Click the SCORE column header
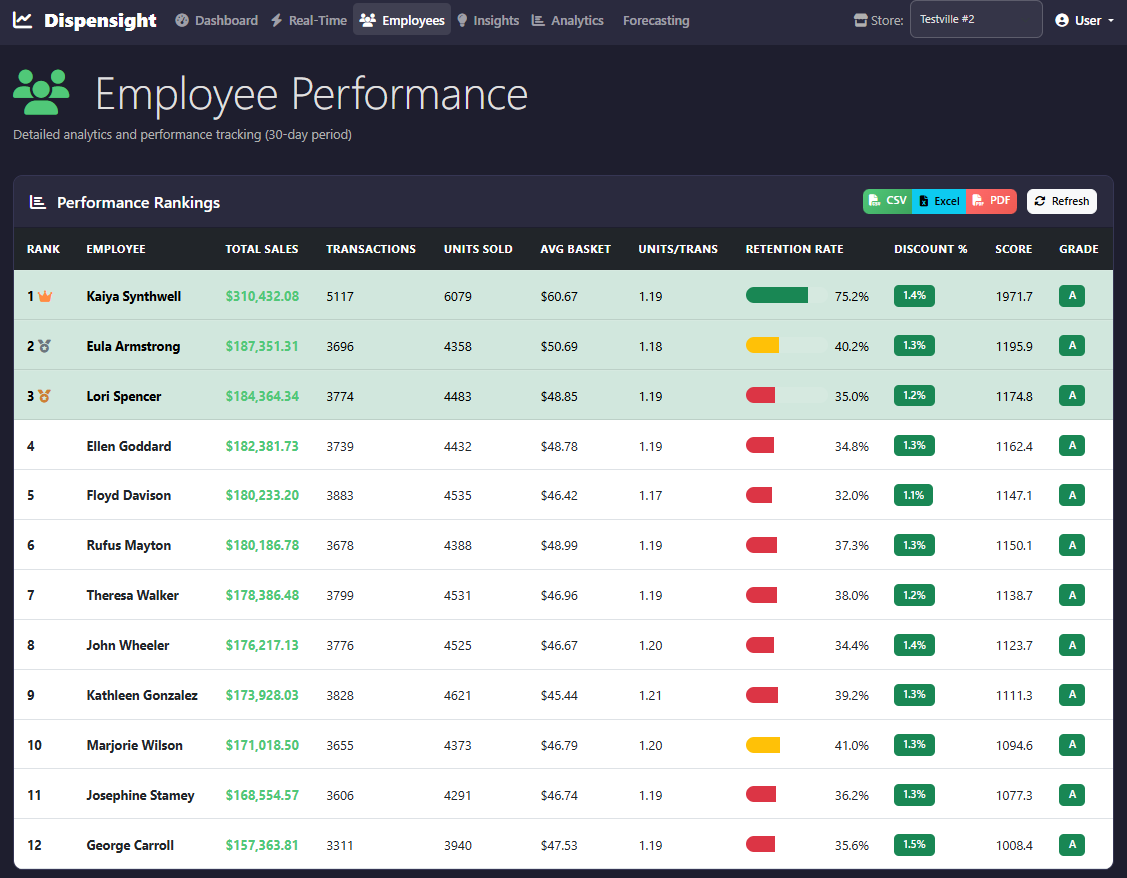This screenshot has height=878, width=1127. pos(1013,249)
